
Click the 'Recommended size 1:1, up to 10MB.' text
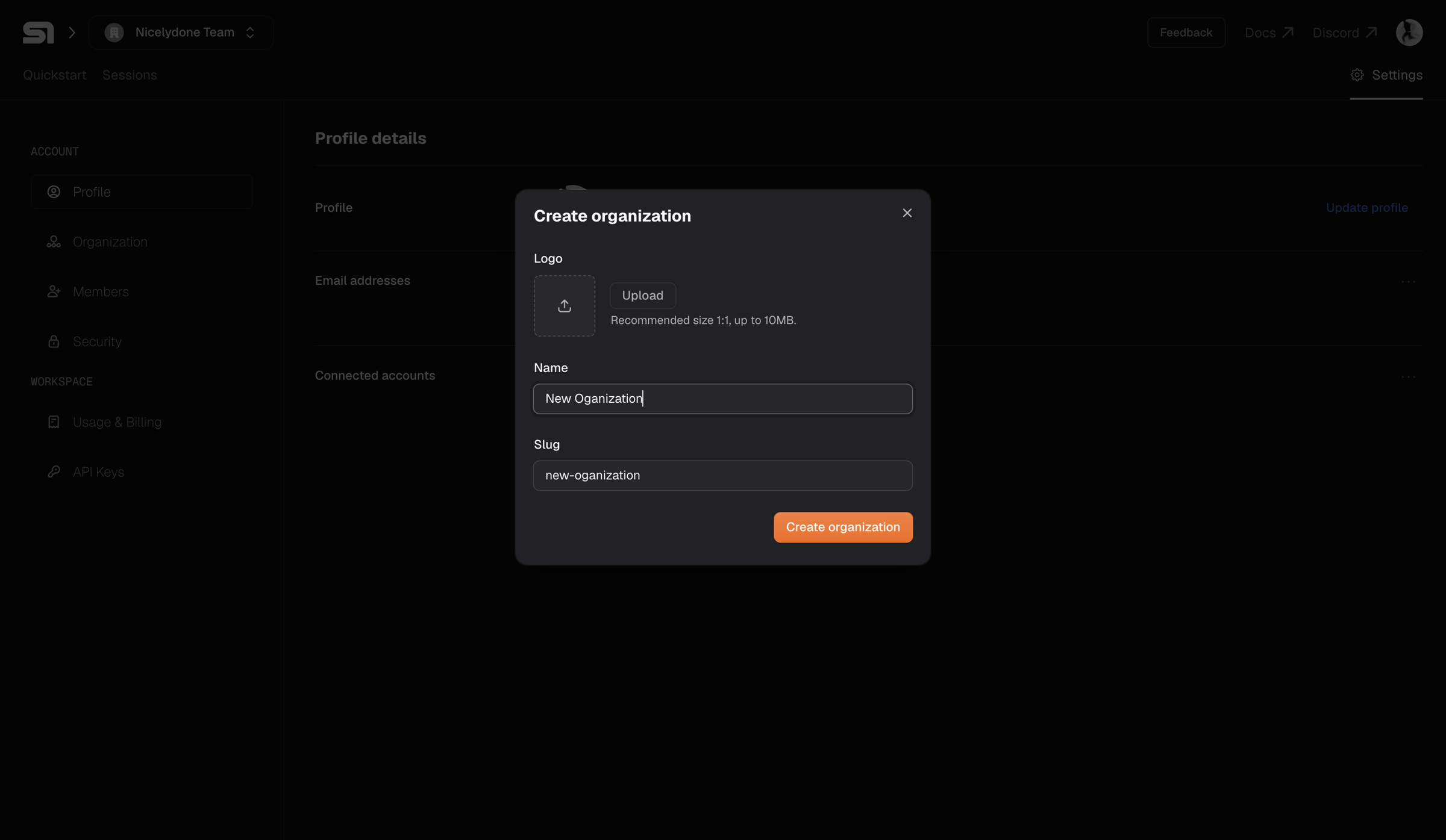click(704, 320)
